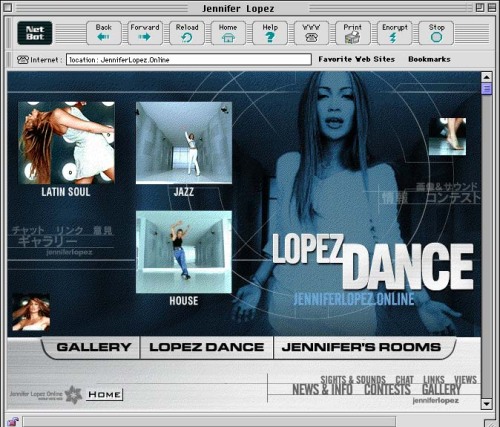The width and height of the screenshot is (500, 427).
Task: Click the Back arrow toolbar button
Action: point(104,33)
